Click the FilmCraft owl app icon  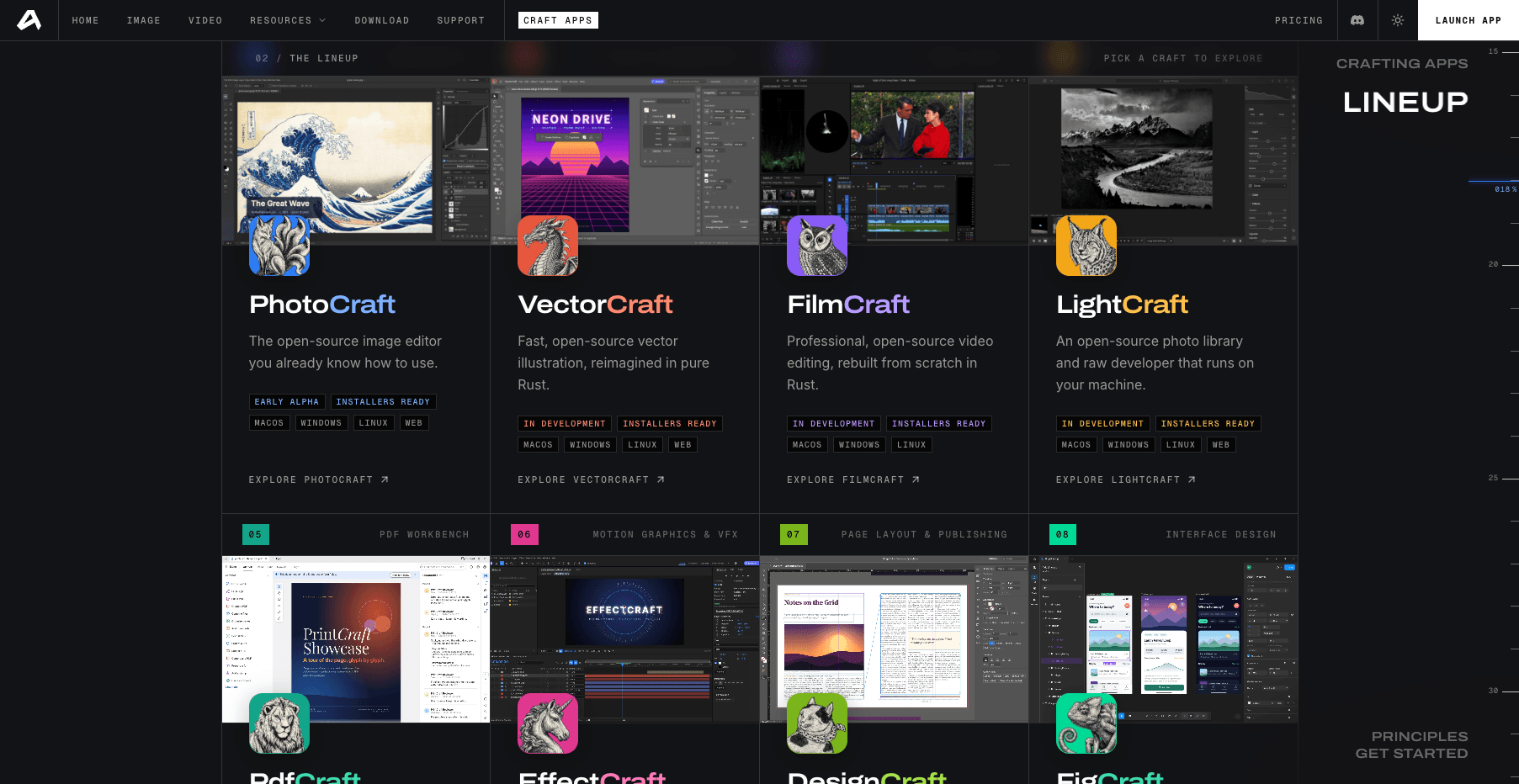pyautogui.click(x=817, y=246)
